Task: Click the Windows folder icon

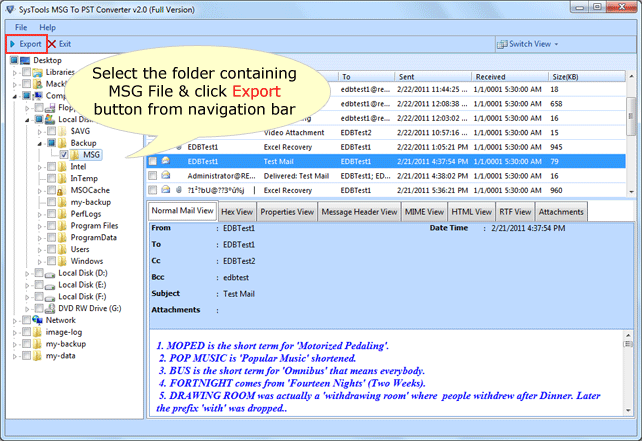Action: point(62,261)
